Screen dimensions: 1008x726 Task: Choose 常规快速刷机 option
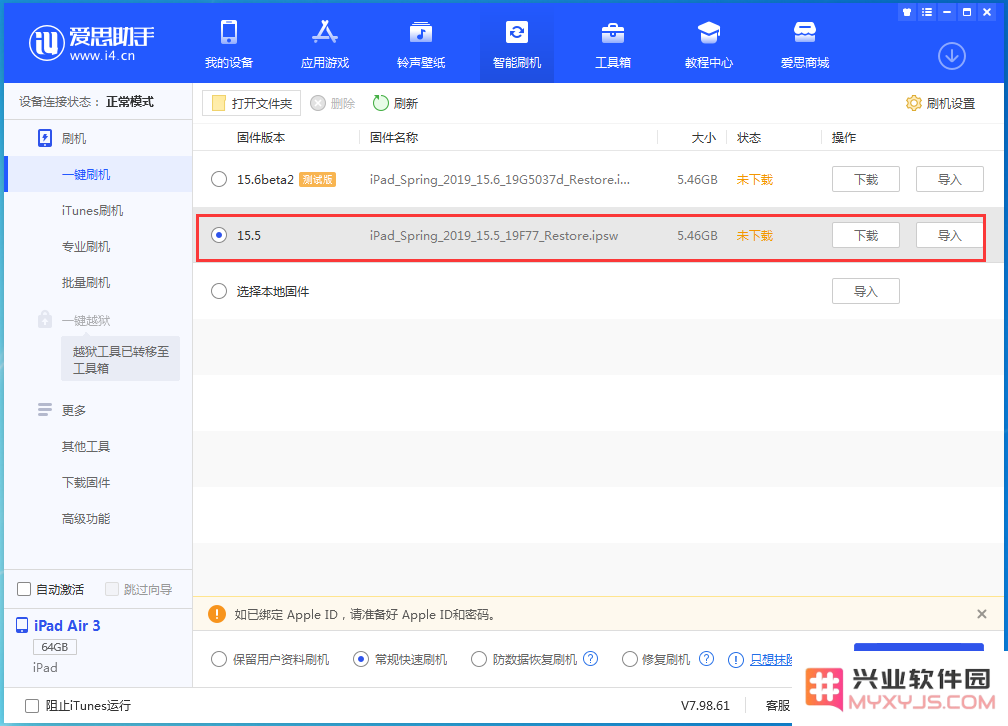coord(361,659)
